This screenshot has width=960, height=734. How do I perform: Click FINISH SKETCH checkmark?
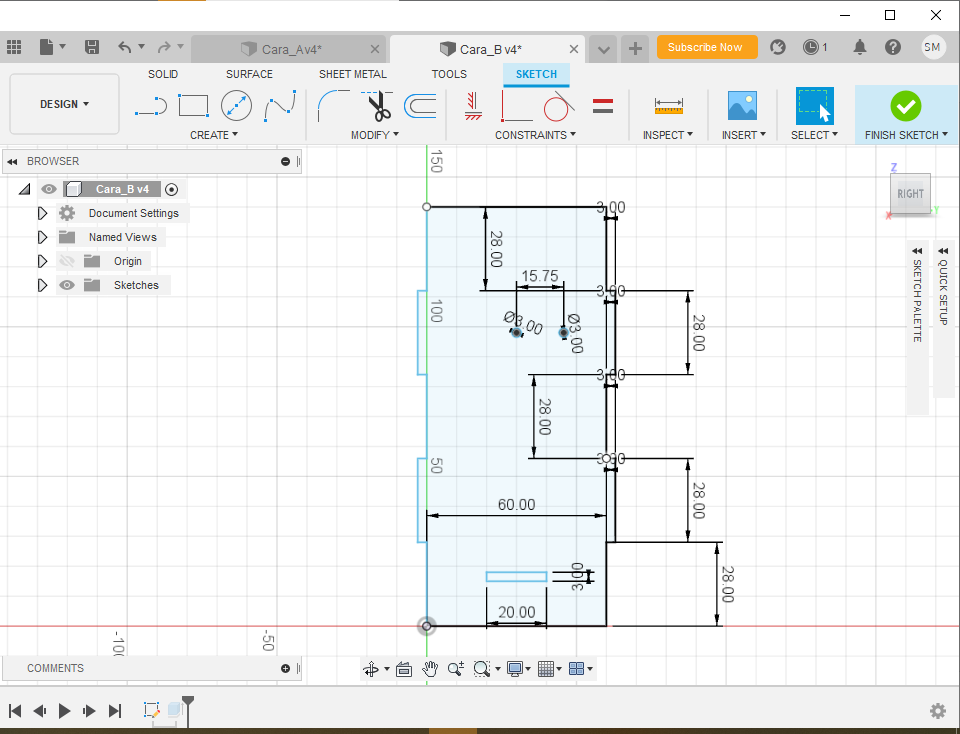point(906,107)
